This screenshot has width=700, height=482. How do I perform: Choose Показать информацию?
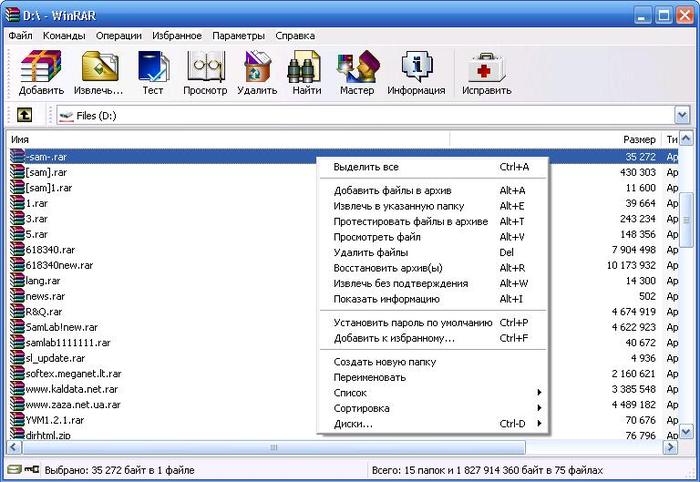coord(432,299)
